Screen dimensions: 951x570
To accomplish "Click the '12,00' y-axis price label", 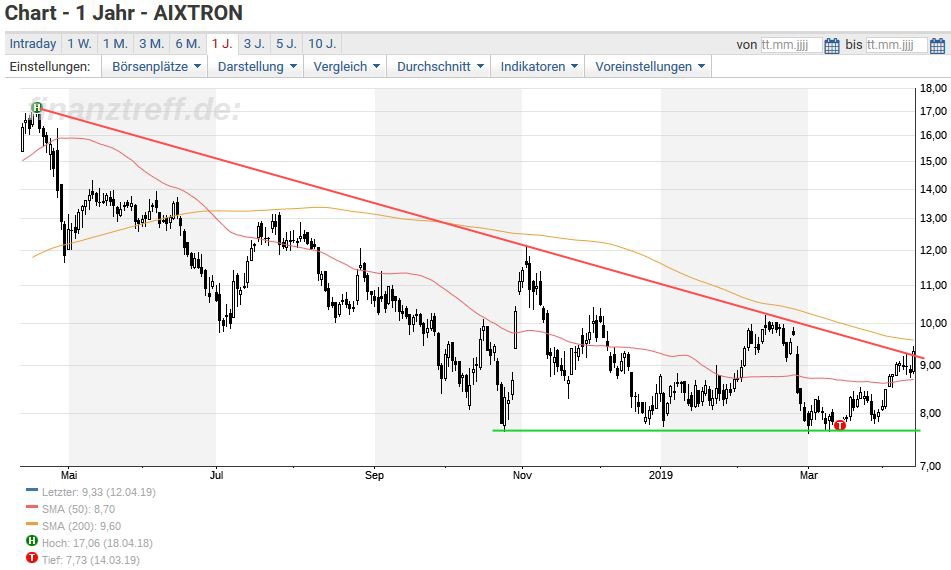I will click(933, 250).
